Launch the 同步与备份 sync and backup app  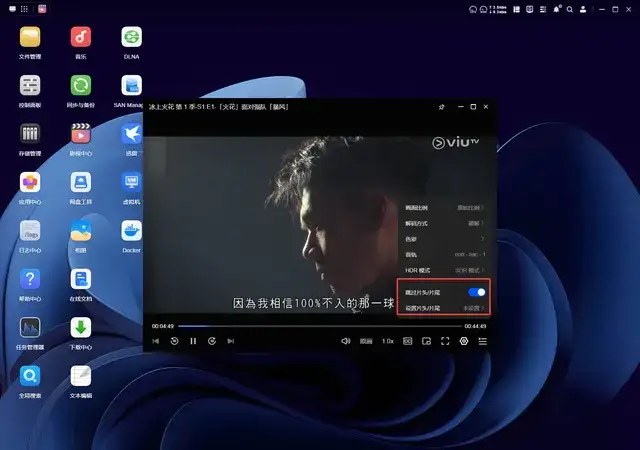point(80,85)
